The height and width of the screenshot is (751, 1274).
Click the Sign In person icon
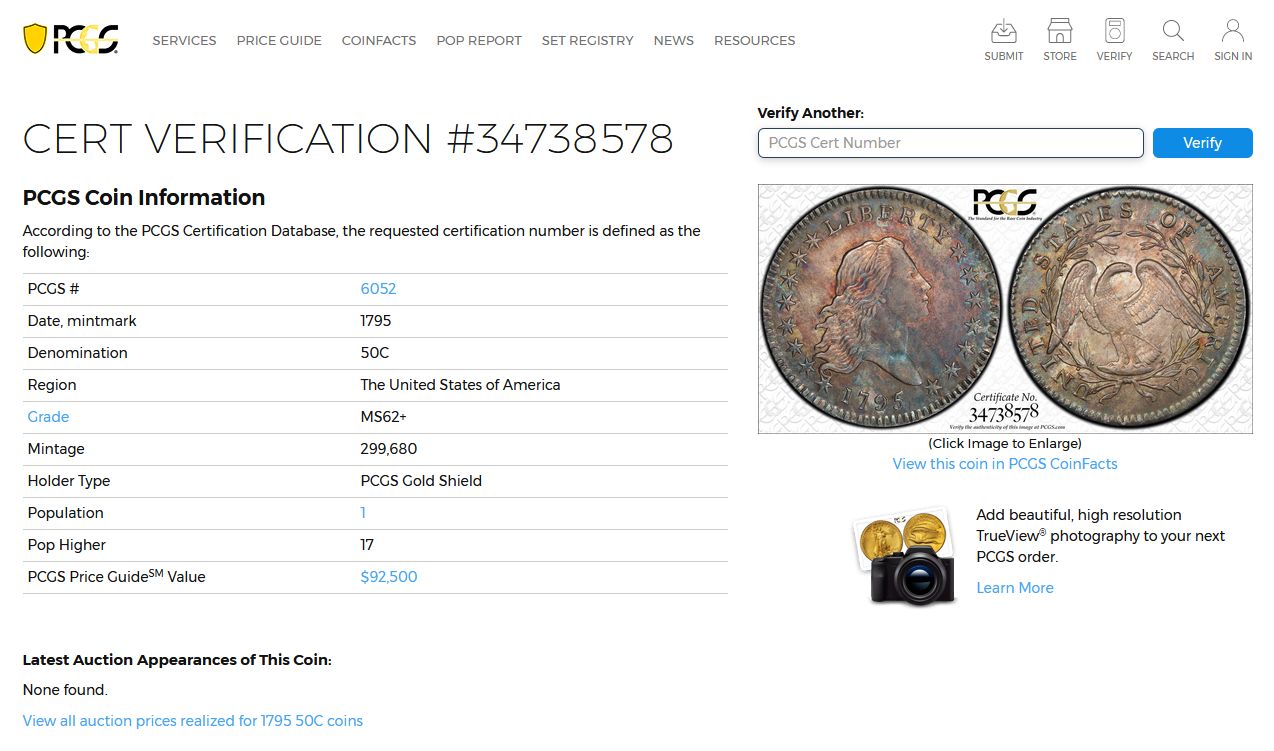pos(1233,31)
